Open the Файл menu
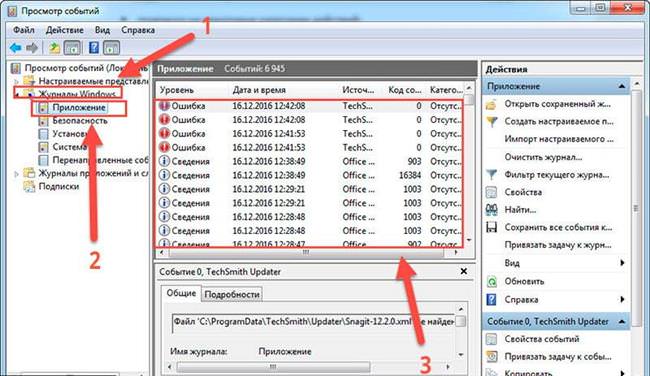This screenshot has height=376, width=650. click(x=24, y=30)
